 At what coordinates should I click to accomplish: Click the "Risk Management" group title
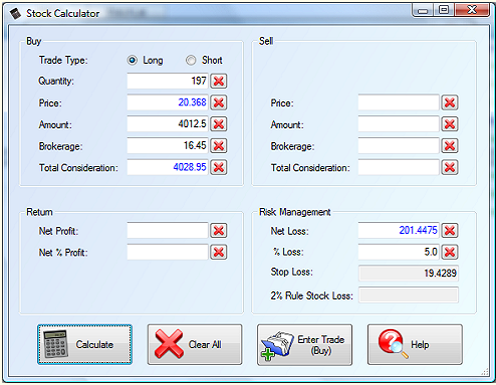pyautogui.click(x=295, y=212)
